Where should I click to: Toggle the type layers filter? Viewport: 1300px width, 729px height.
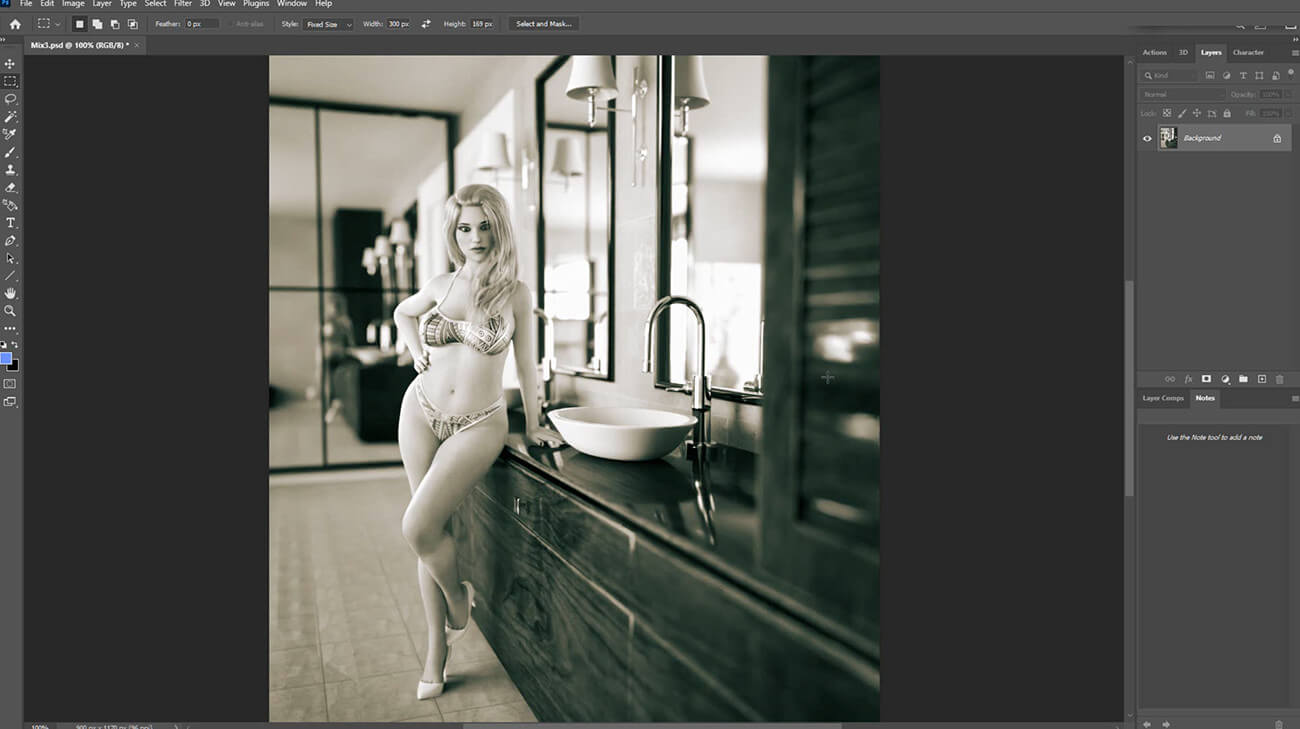[1243, 75]
